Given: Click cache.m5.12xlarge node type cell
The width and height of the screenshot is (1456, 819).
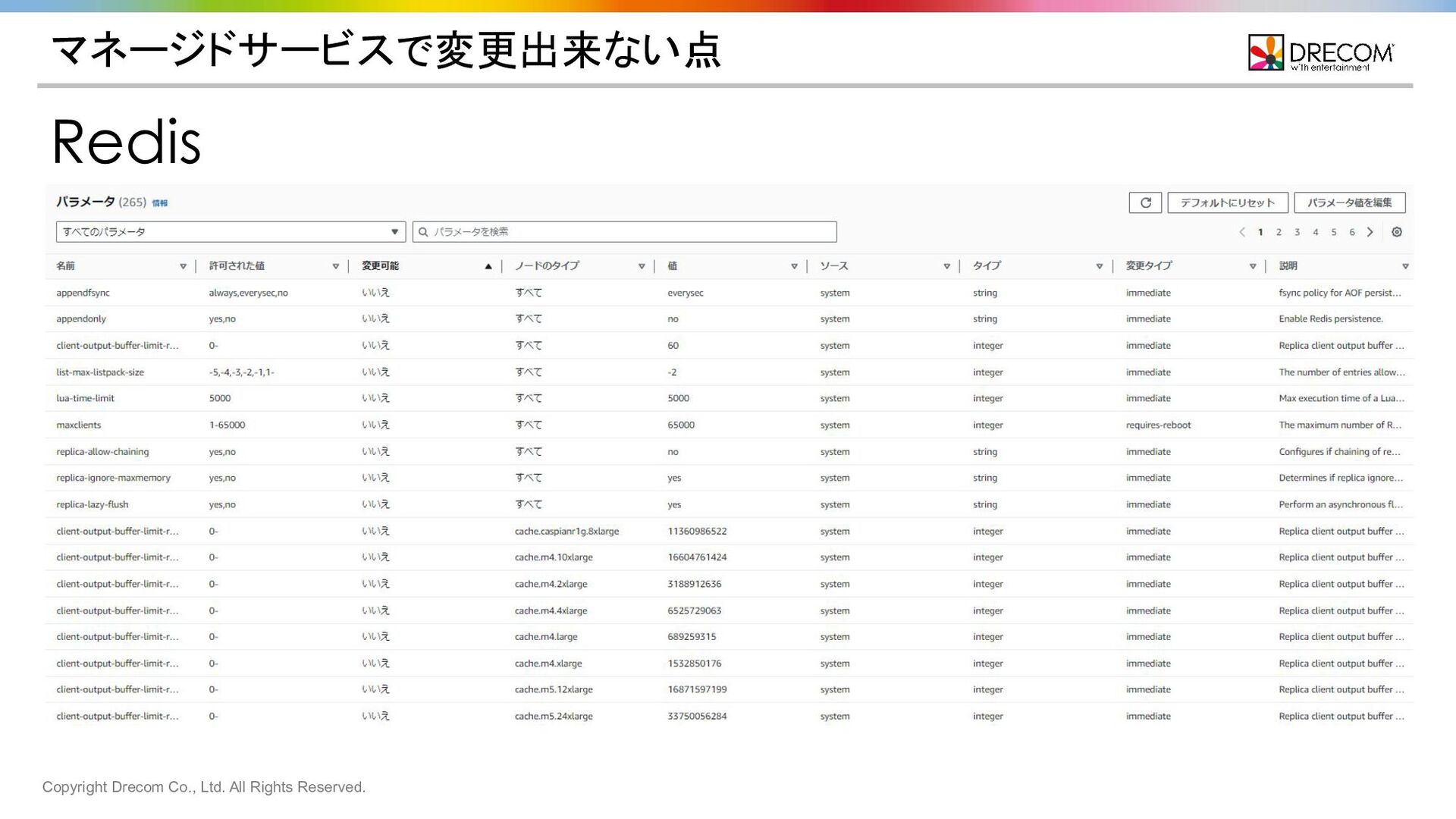Looking at the screenshot, I should coord(554,689).
